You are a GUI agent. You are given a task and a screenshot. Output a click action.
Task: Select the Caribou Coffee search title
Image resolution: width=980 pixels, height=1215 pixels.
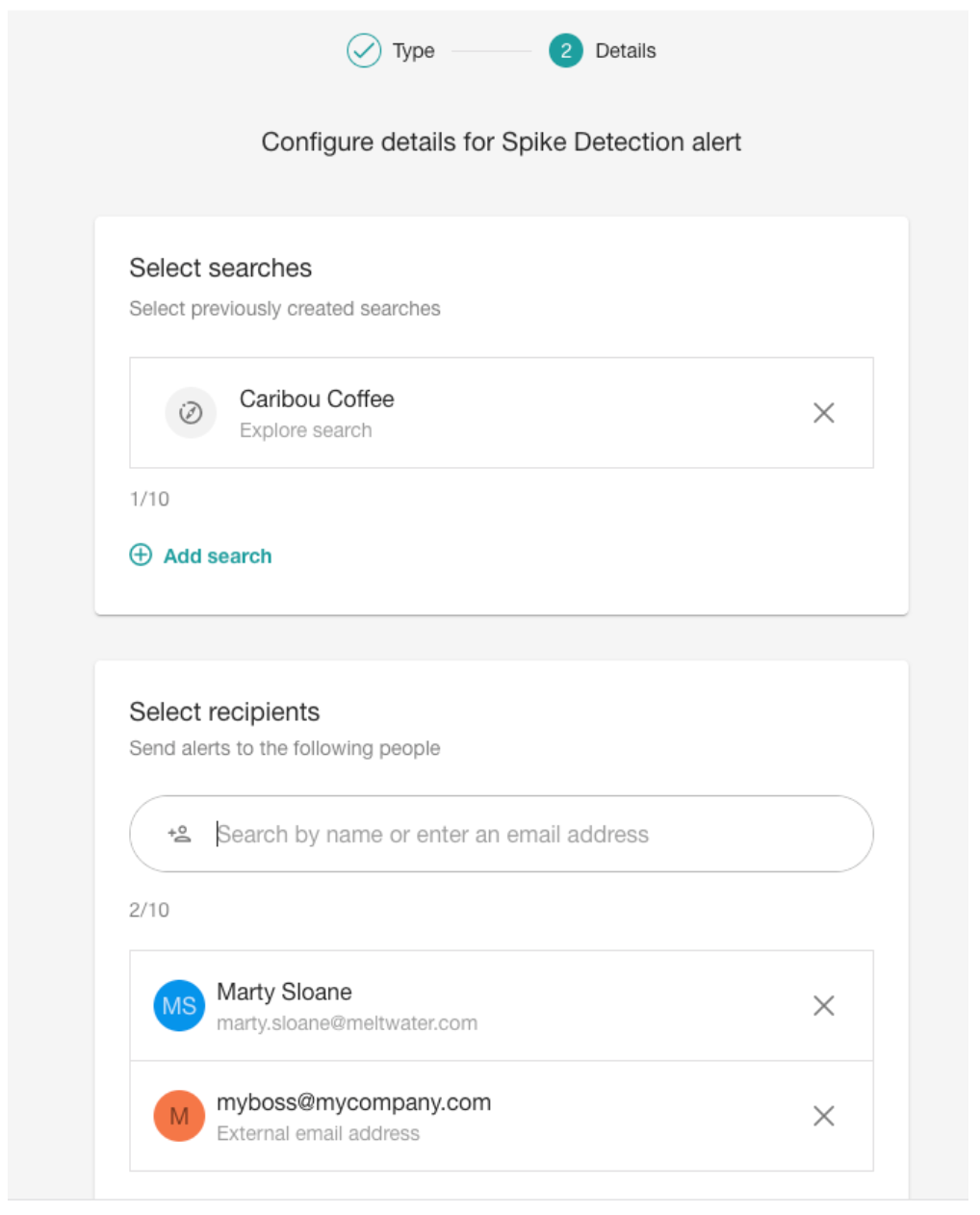tap(317, 399)
